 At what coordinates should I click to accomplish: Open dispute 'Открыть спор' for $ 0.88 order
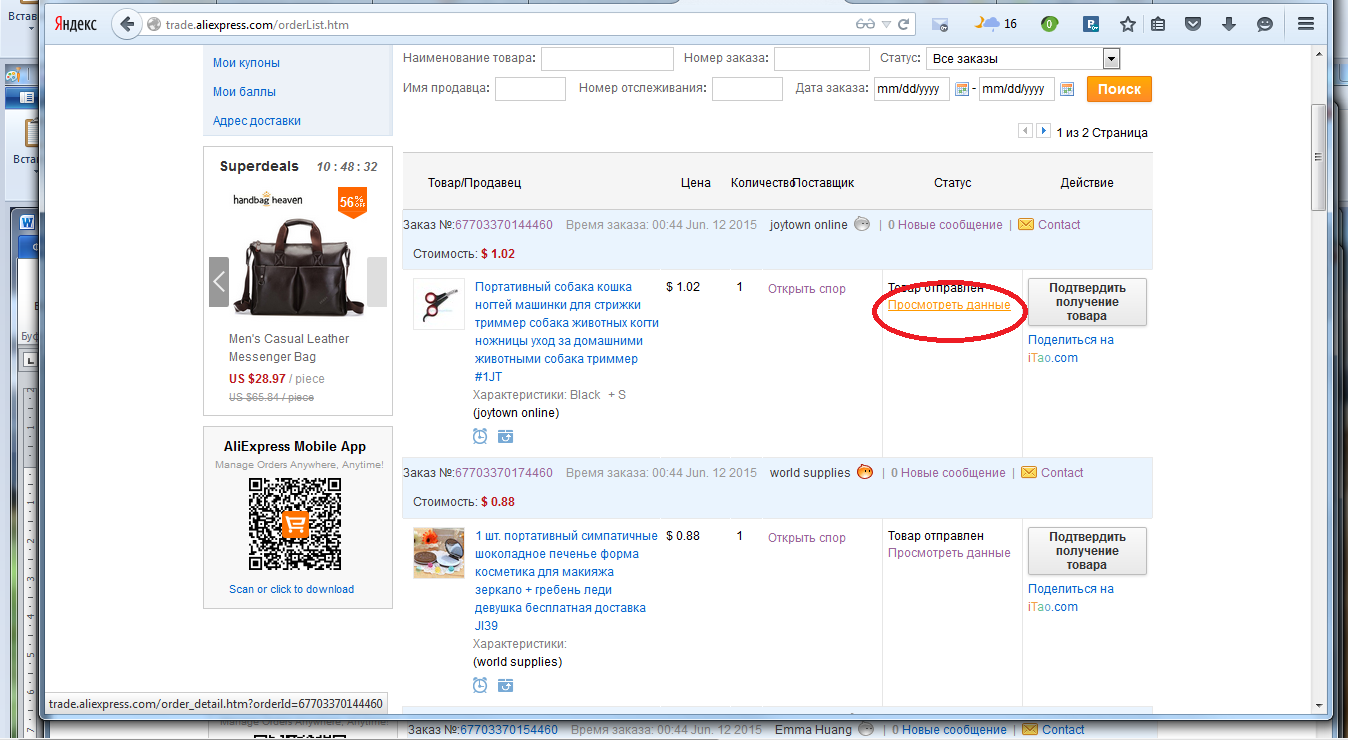point(807,538)
